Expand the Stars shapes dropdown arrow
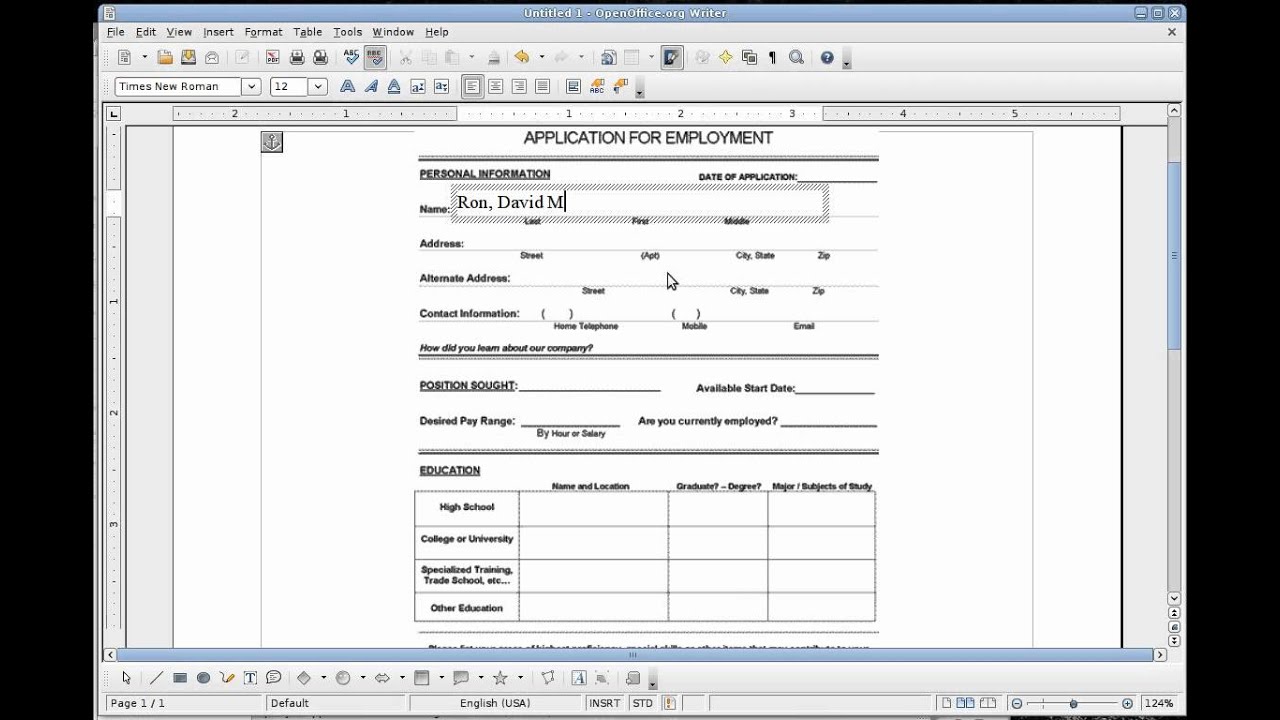 tap(519, 678)
